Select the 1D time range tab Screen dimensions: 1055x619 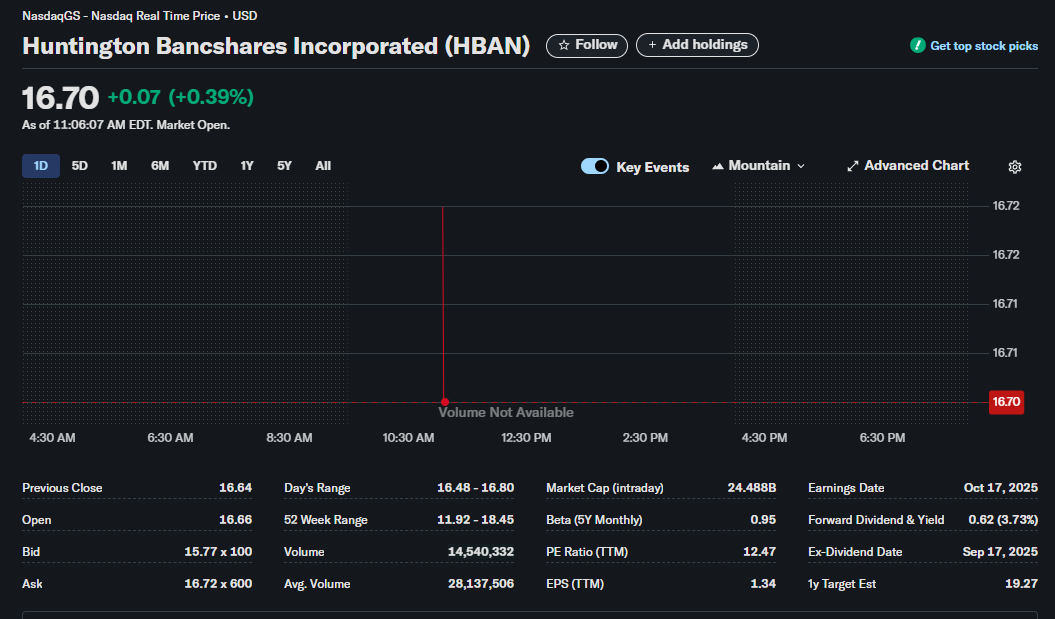[41, 166]
